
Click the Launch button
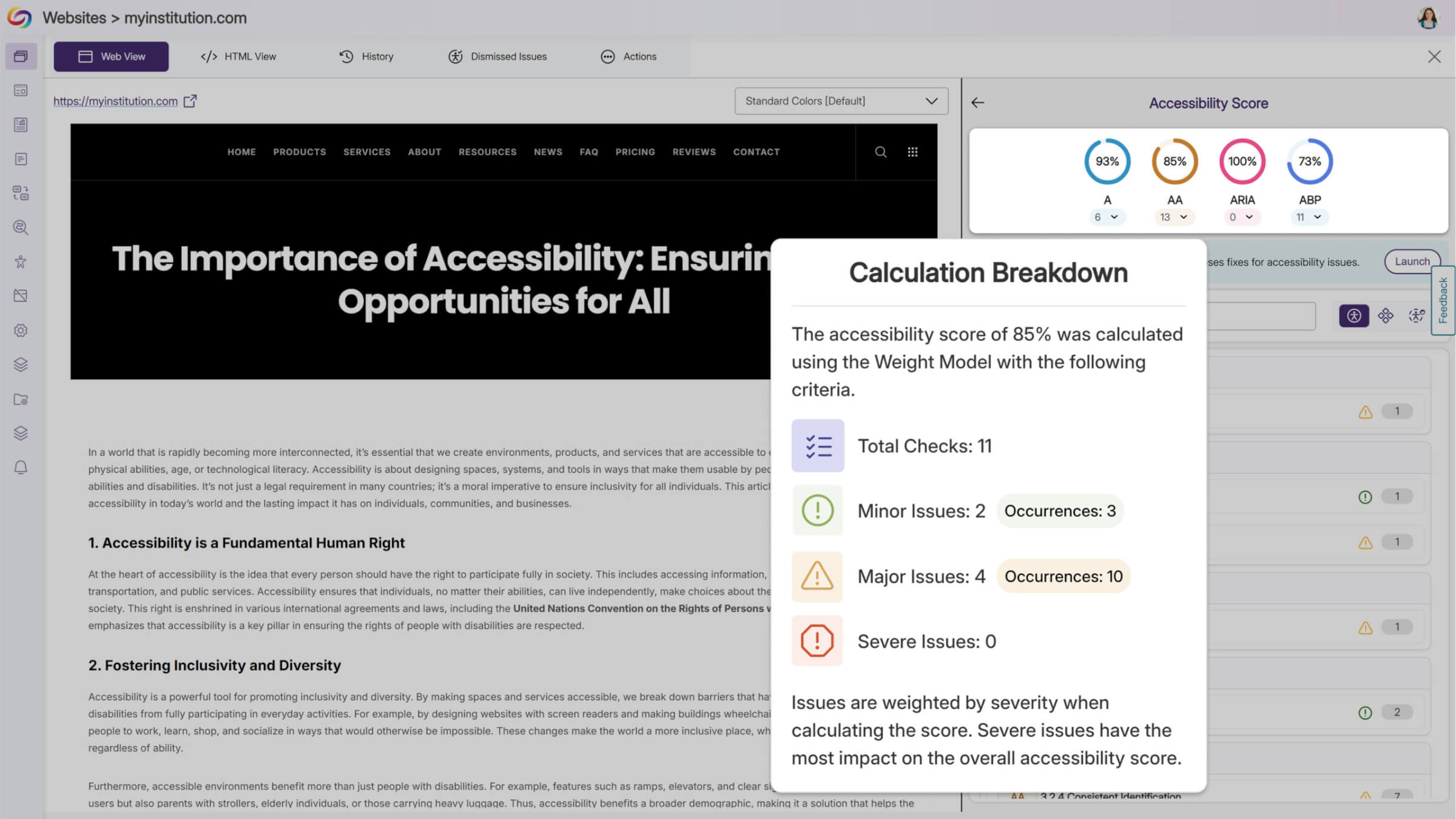coord(1412,261)
